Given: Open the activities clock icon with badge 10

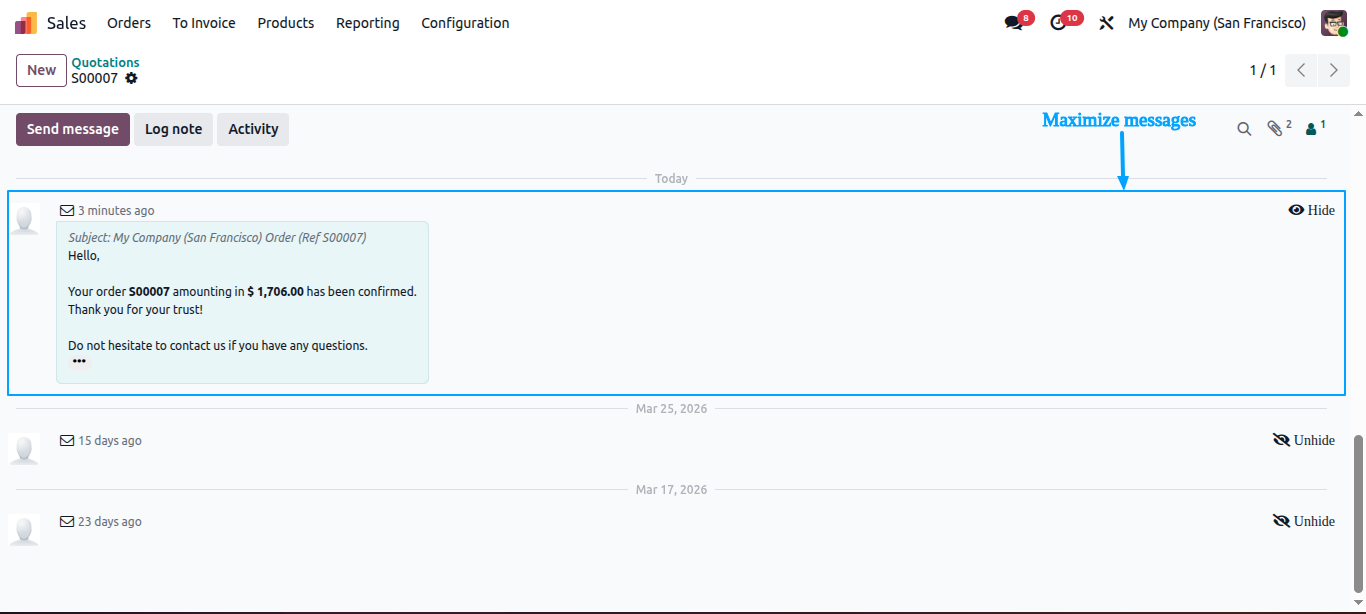Looking at the screenshot, I should tap(1058, 23).
